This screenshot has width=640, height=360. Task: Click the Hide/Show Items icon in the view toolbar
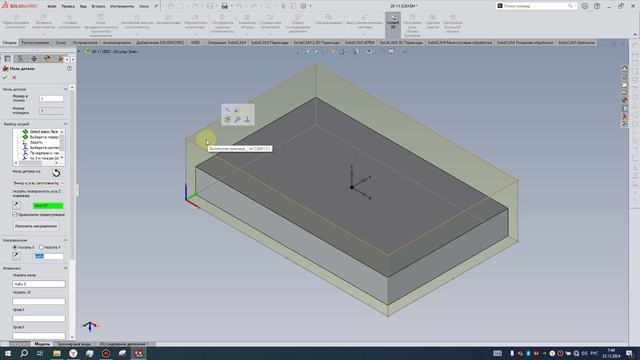click(369, 52)
